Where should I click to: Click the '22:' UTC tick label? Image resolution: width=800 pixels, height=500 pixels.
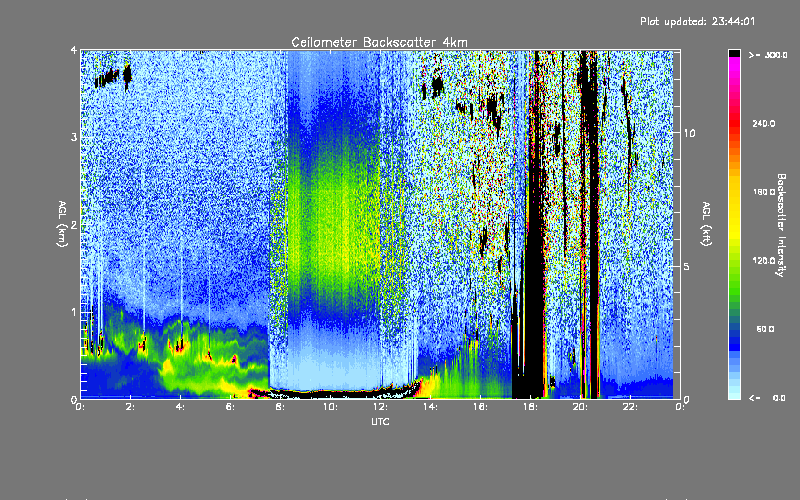point(630,407)
